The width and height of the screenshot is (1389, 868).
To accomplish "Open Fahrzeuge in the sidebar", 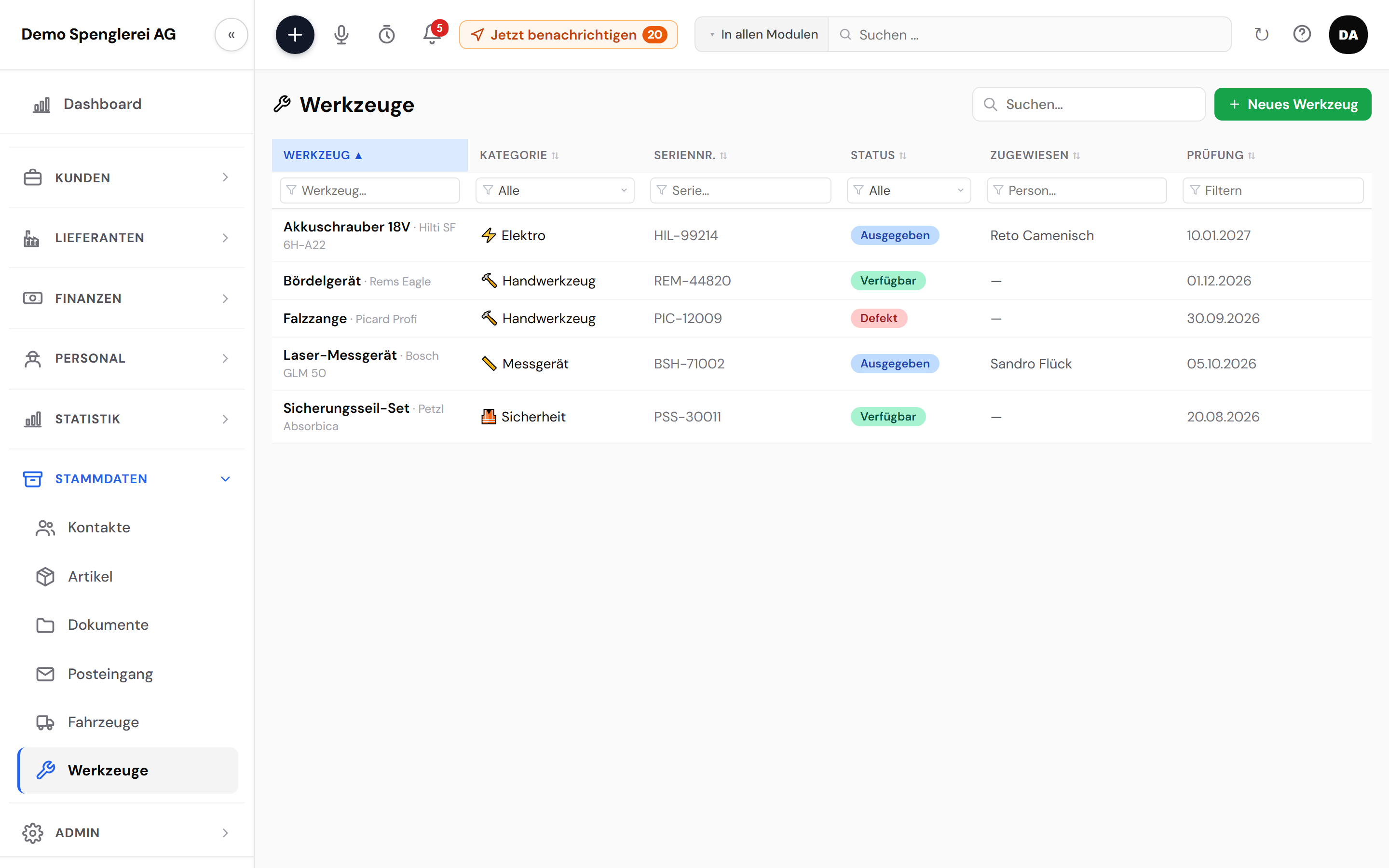I will (x=127, y=722).
